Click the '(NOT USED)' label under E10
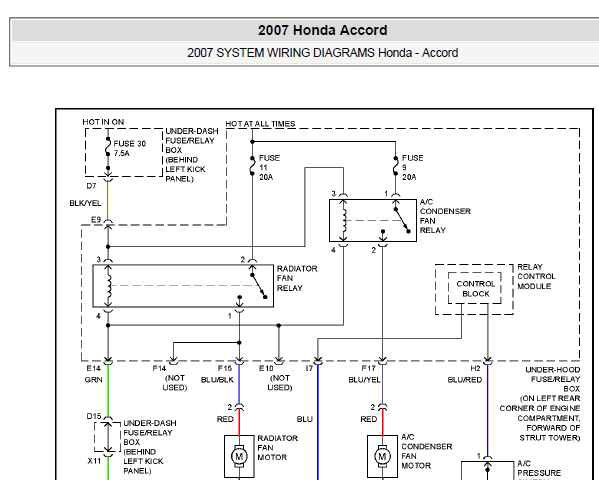This screenshot has height=480, width=599. [x=280, y=383]
